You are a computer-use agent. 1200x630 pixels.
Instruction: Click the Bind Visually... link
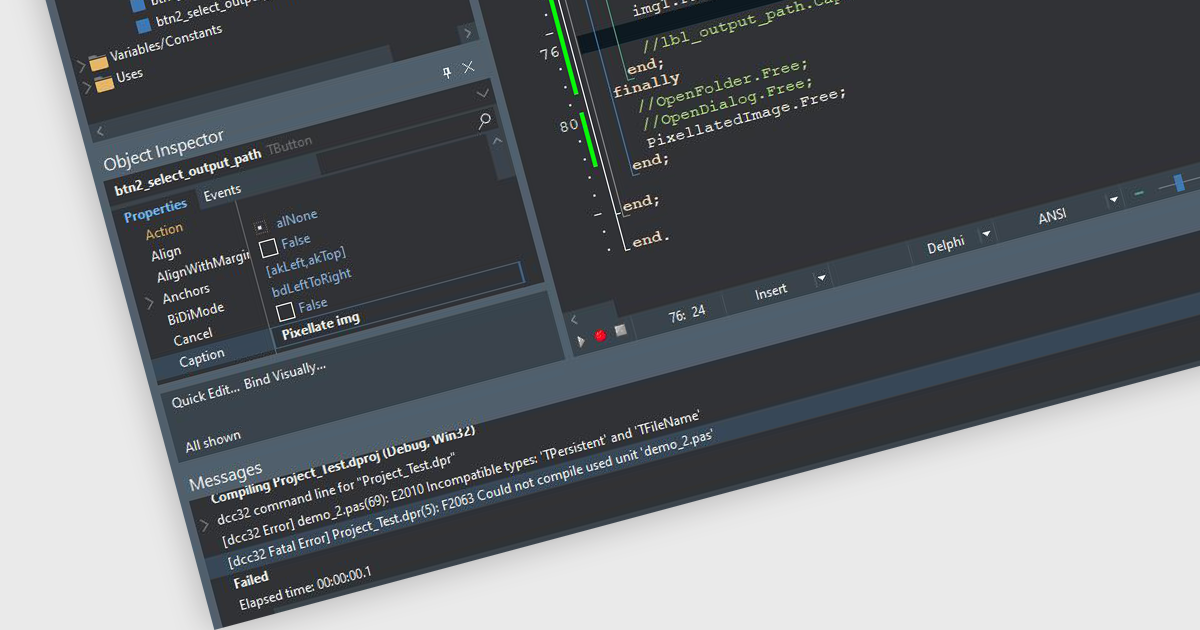pyautogui.click(x=285, y=375)
